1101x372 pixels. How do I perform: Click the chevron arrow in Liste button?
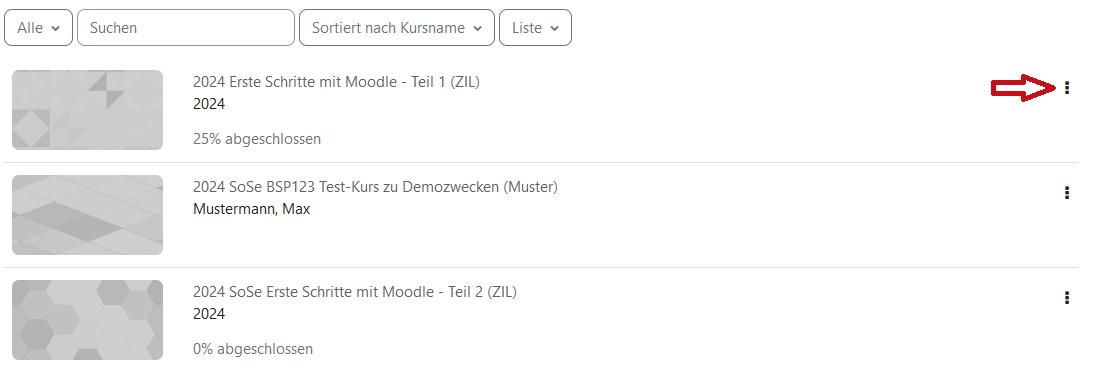coord(555,29)
